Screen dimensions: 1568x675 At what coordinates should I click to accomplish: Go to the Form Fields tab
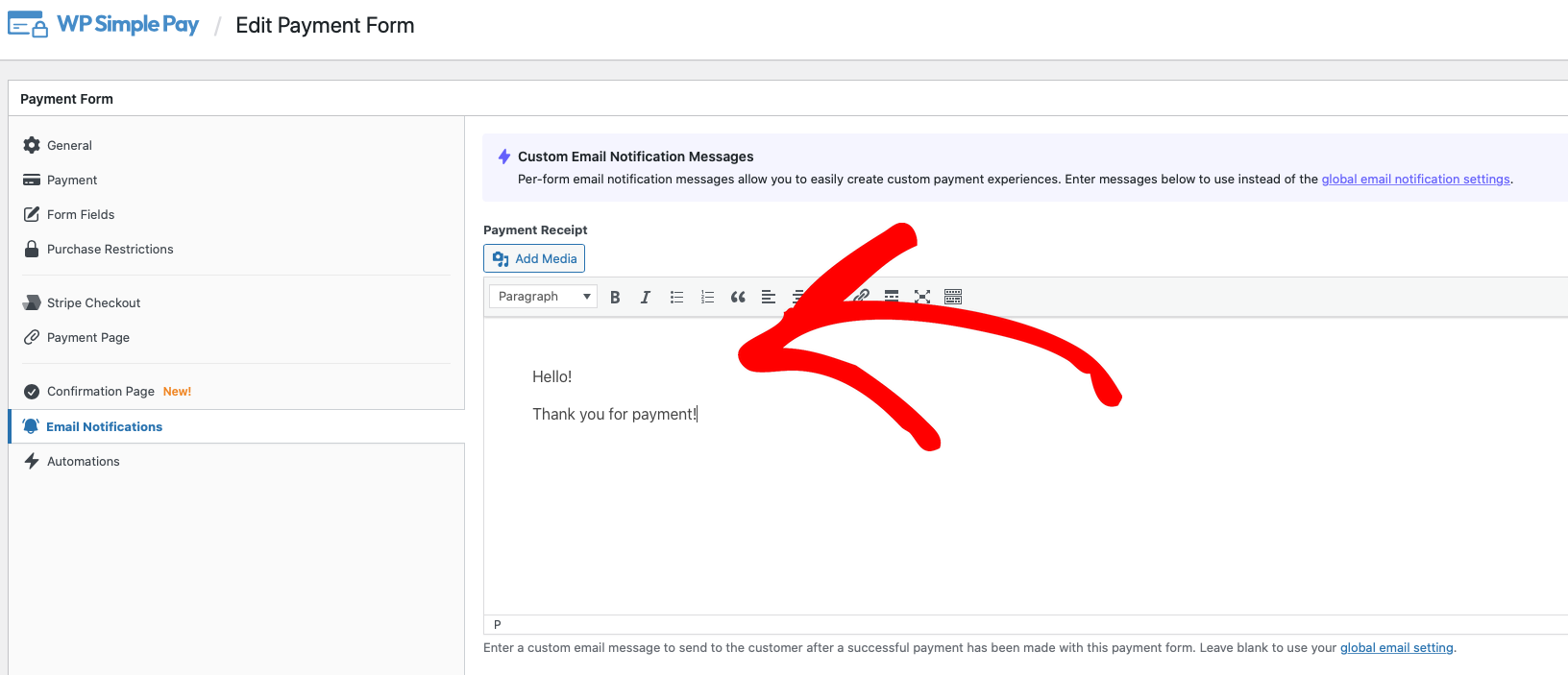click(x=81, y=215)
